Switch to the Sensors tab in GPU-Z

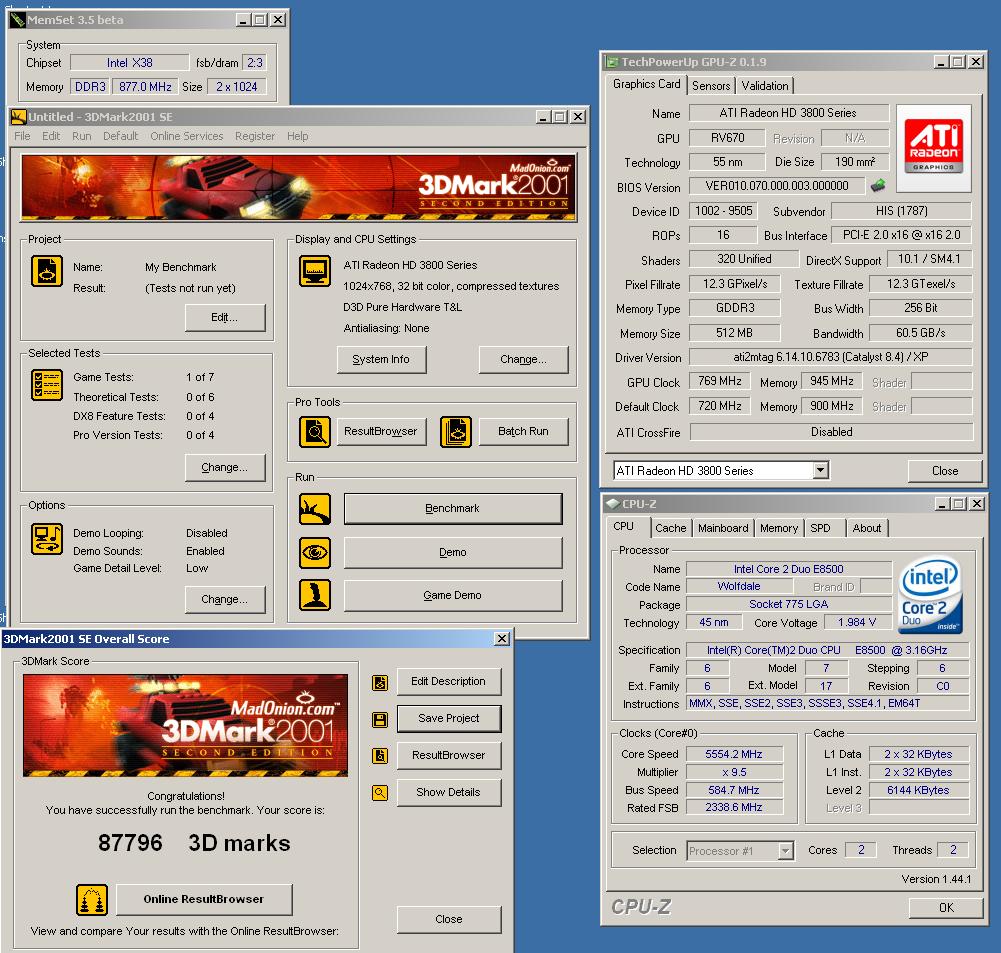point(711,86)
